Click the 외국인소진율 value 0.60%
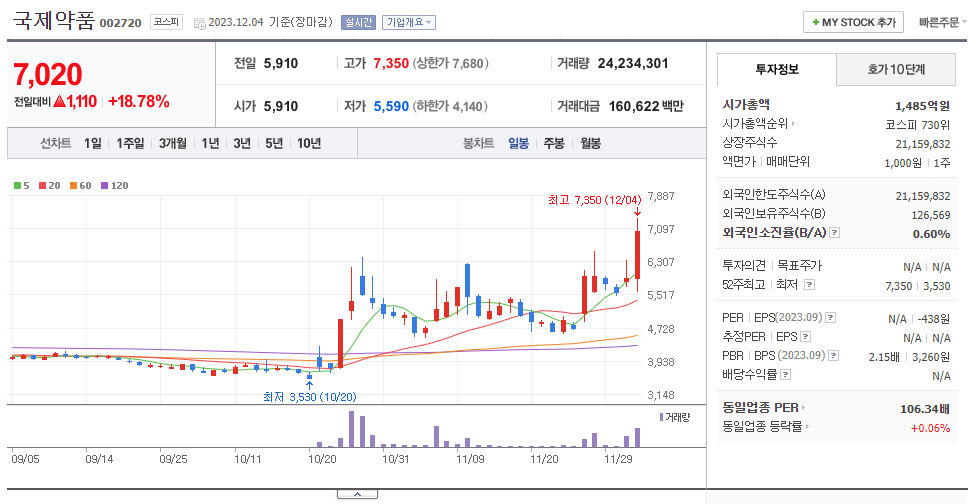This screenshot has width=974, height=504. (x=931, y=234)
